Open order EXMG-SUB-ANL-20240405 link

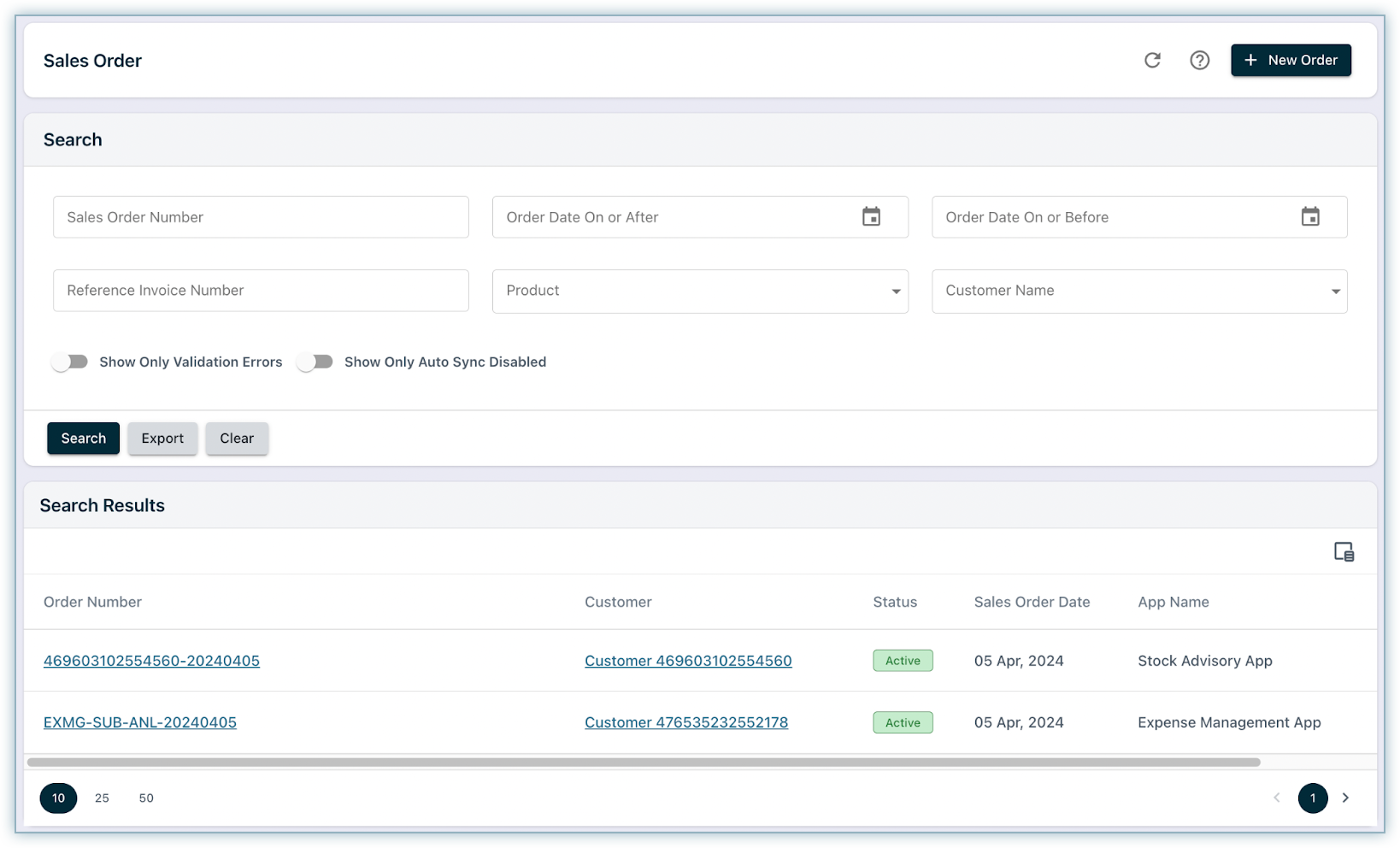coord(140,722)
